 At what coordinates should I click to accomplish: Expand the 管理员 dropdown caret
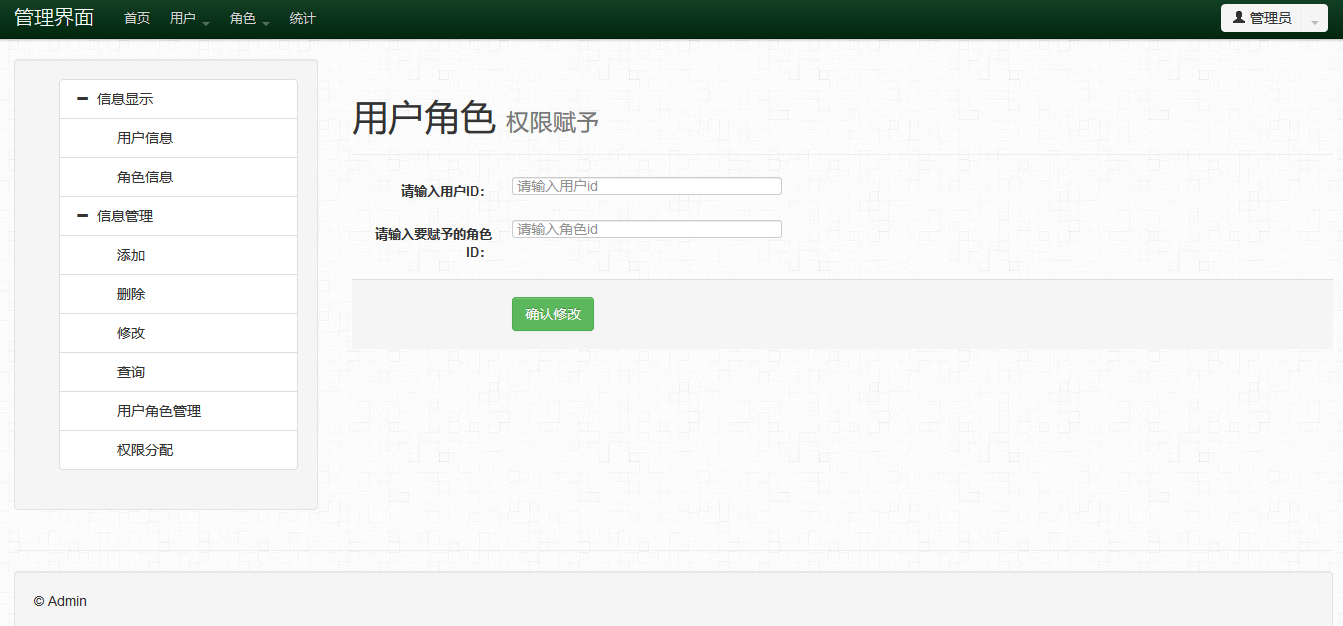tap(1314, 21)
